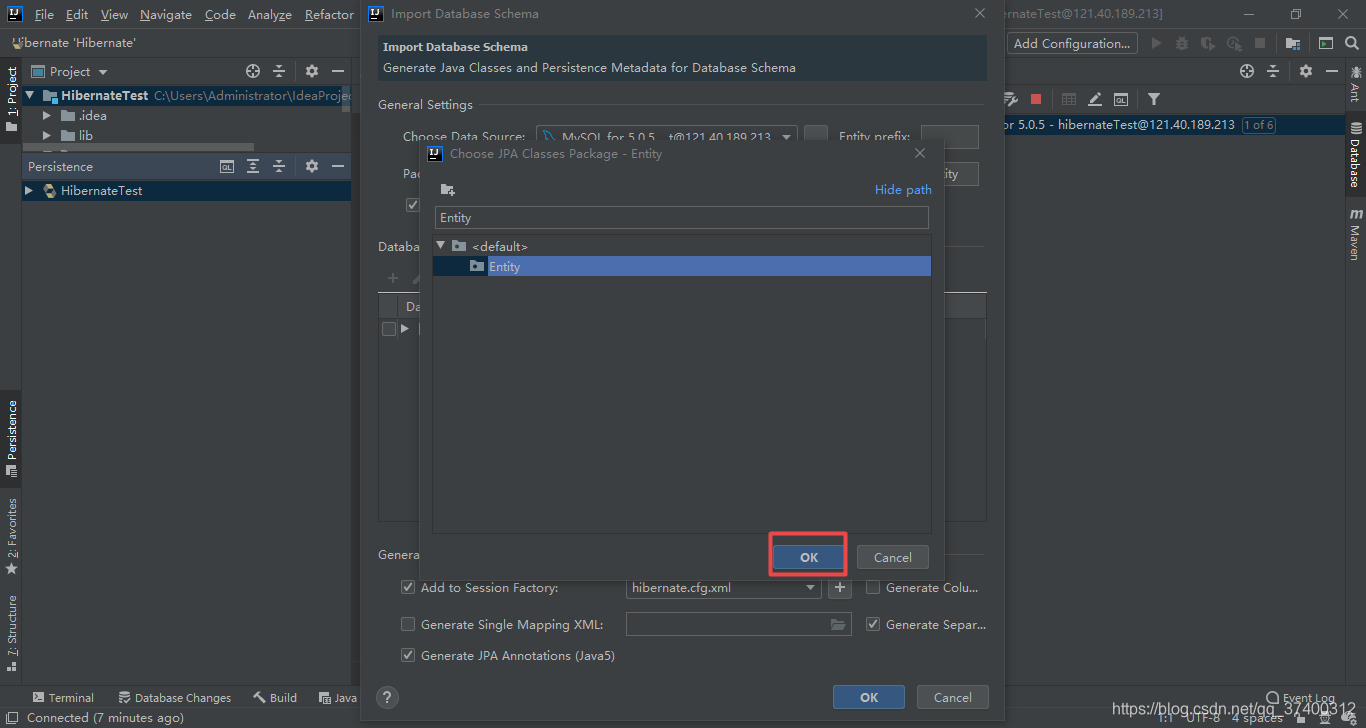Collapse the <default> package node
This screenshot has width=1366, height=728.
pyautogui.click(x=441, y=245)
